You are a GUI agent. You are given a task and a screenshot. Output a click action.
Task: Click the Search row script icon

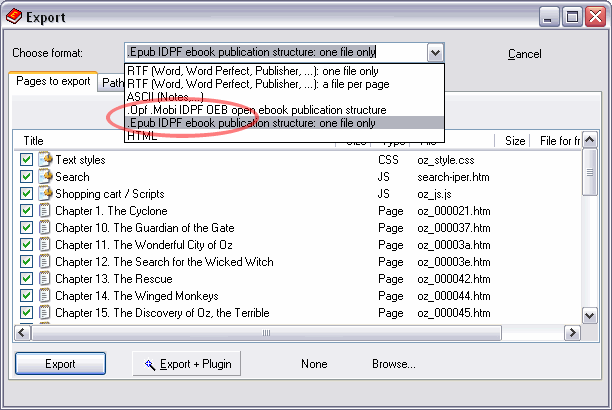point(45,176)
